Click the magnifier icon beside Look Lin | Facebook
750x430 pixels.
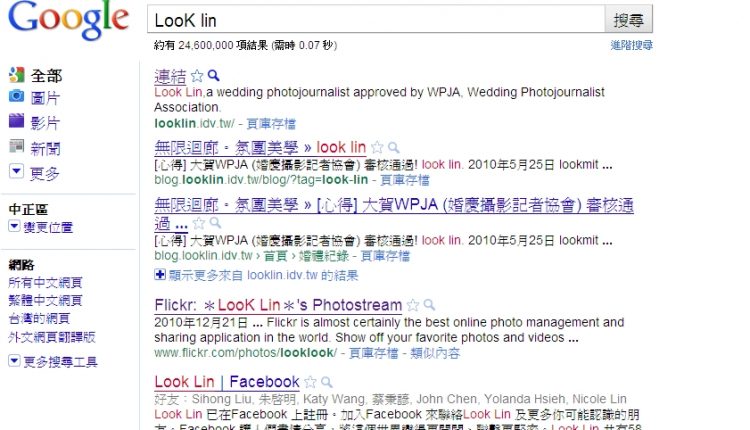click(327, 382)
